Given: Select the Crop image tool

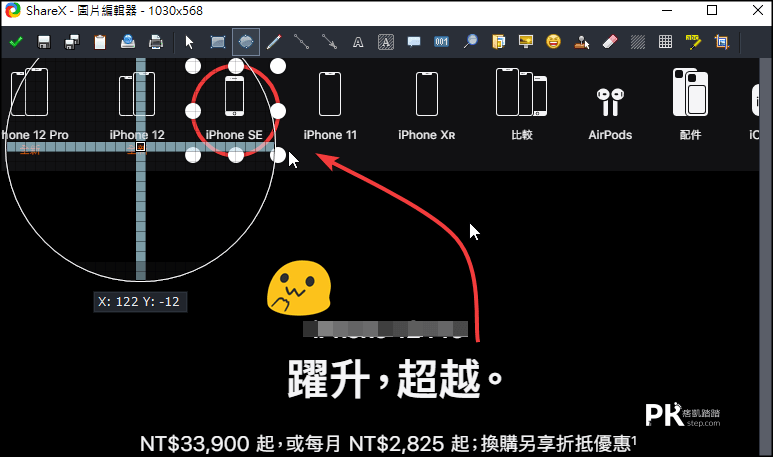Looking at the screenshot, I should tap(721, 42).
